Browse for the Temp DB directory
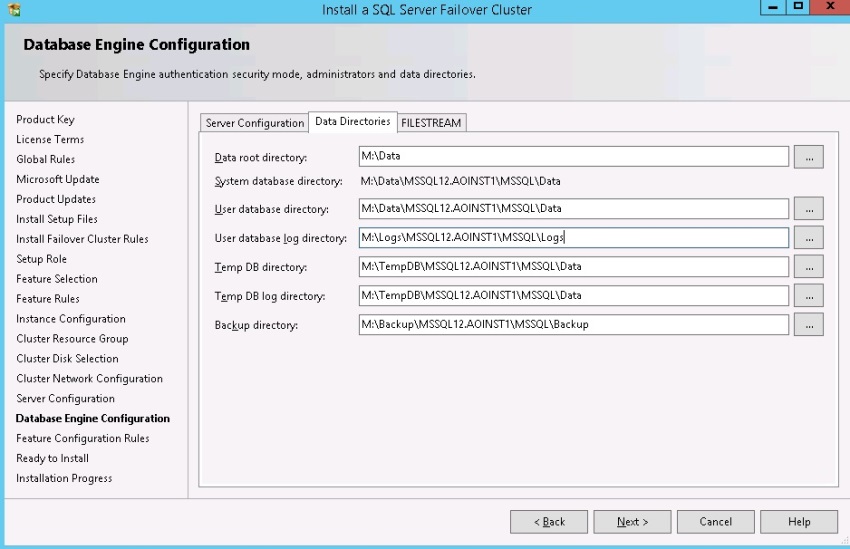The width and height of the screenshot is (850, 549). coord(808,267)
